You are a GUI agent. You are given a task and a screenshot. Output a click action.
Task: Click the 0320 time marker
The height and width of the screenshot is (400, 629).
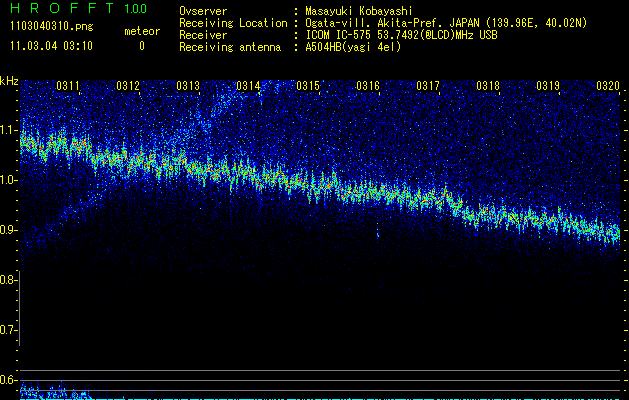(608, 86)
